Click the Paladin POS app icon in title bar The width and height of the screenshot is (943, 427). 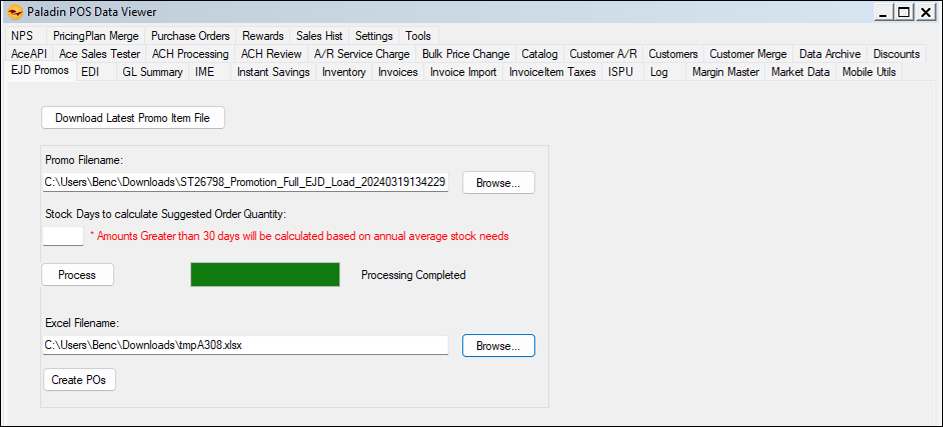[x=14, y=12]
